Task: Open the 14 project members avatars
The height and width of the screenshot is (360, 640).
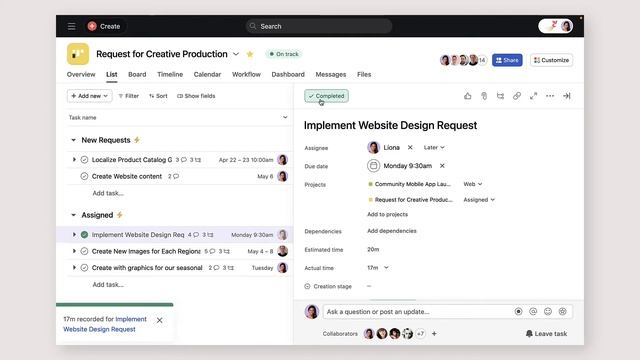Action: pos(463,60)
